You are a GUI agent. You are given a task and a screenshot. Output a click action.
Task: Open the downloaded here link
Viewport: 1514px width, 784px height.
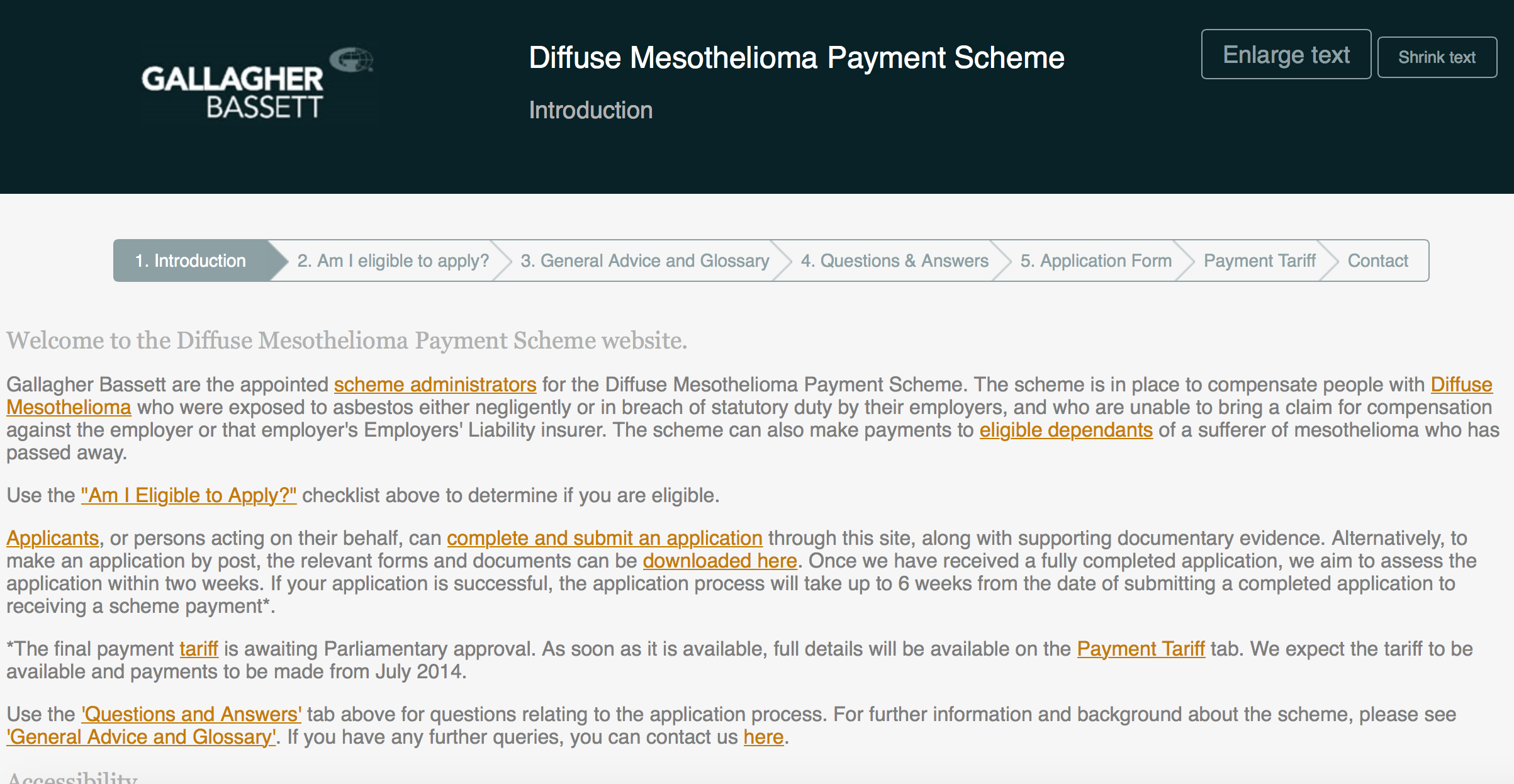pos(720,561)
